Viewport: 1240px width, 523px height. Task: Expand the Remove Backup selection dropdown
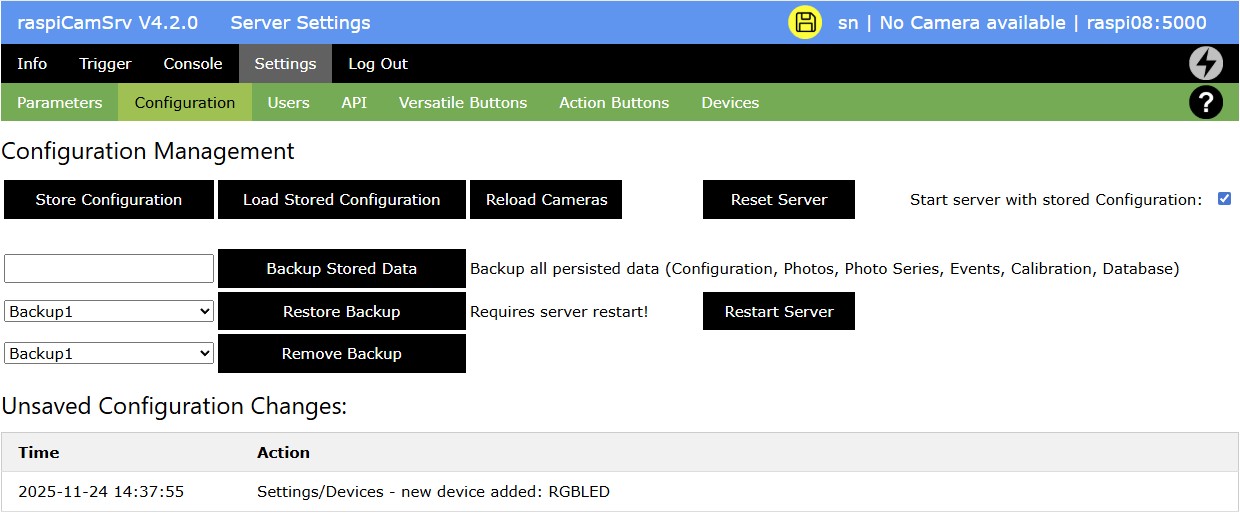point(109,353)
